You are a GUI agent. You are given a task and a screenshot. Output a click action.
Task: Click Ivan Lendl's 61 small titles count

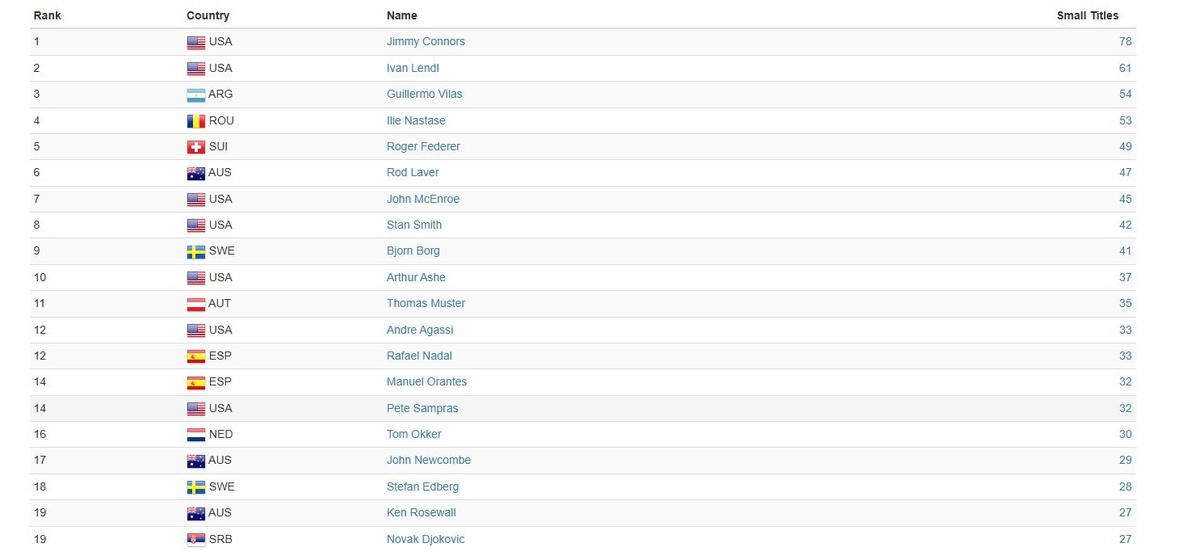click(x=1125, y=68)
